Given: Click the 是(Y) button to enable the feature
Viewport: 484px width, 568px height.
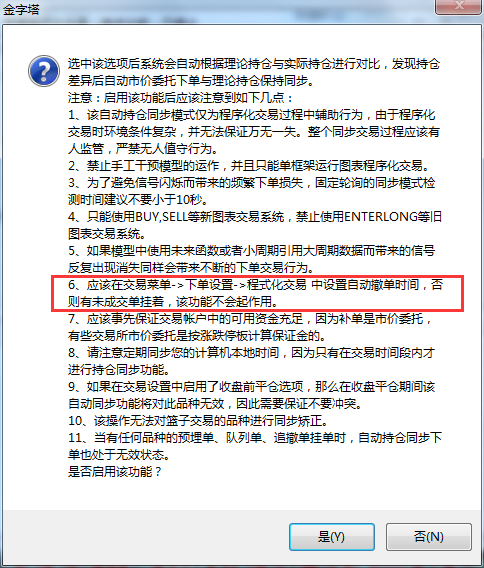Looking at the screenshot, I should tap(331, 536).
